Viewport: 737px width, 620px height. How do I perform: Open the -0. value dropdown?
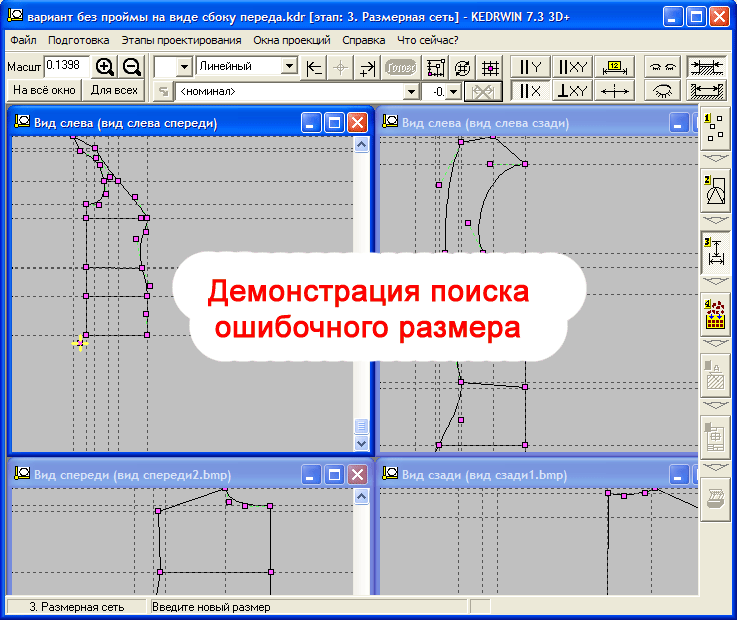[x=454, y=92]
